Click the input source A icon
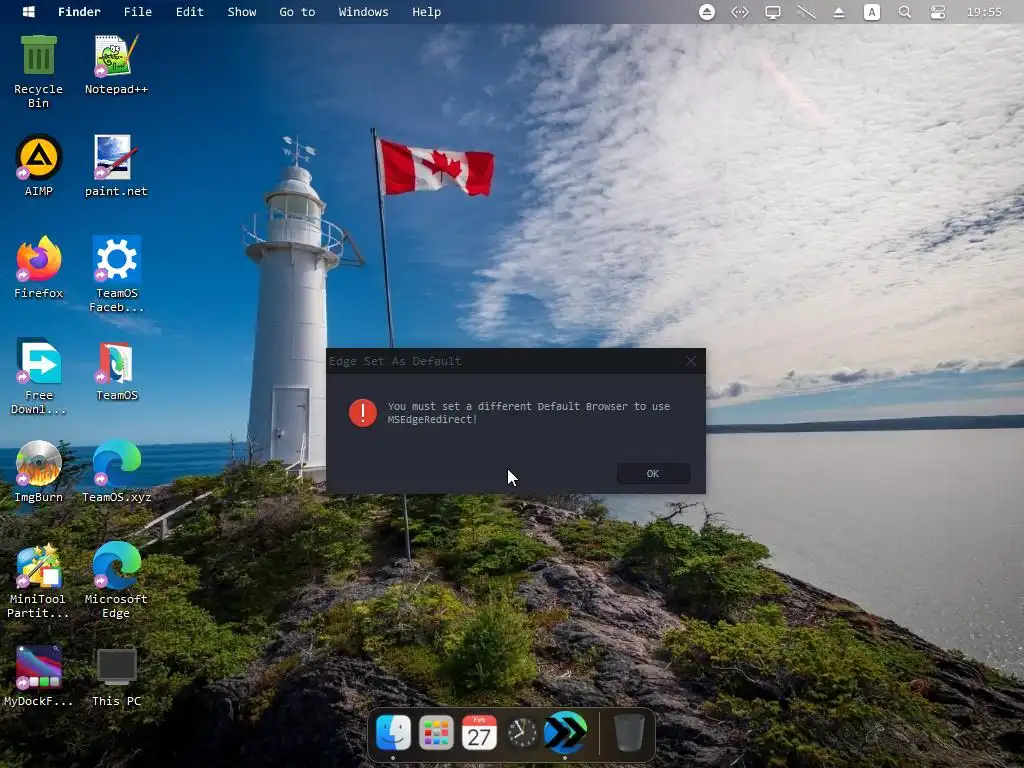 (872, 12)
